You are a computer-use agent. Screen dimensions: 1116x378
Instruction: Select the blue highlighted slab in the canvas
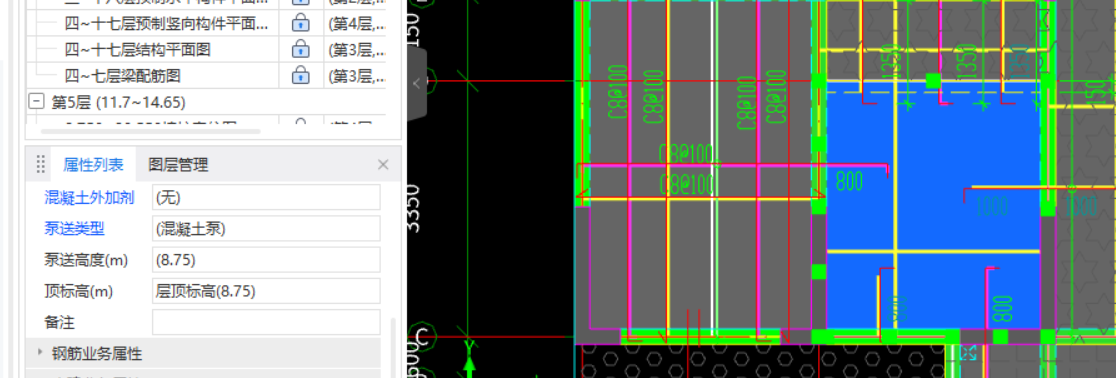pyautogui.click(x=932, y=206)
